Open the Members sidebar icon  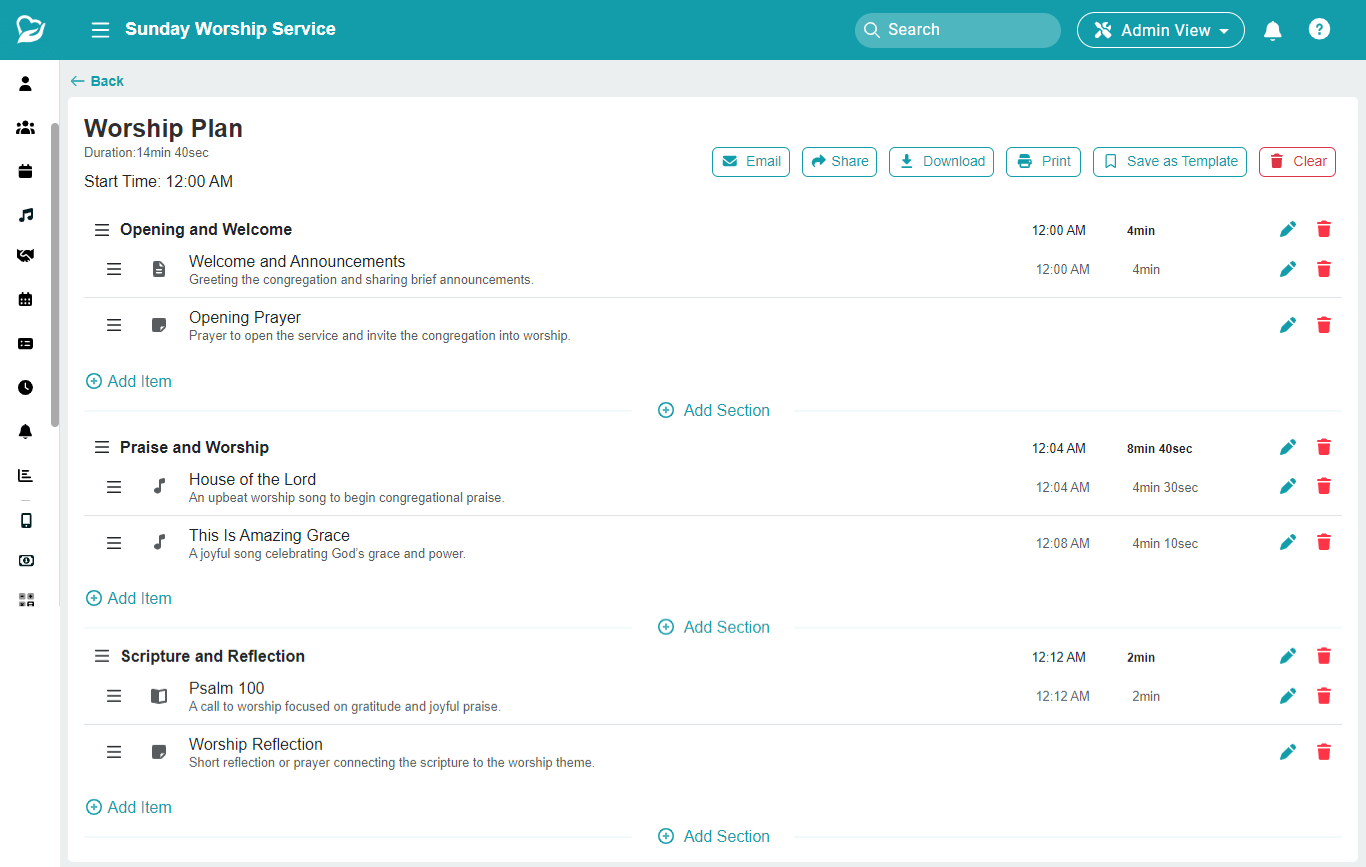26,84
